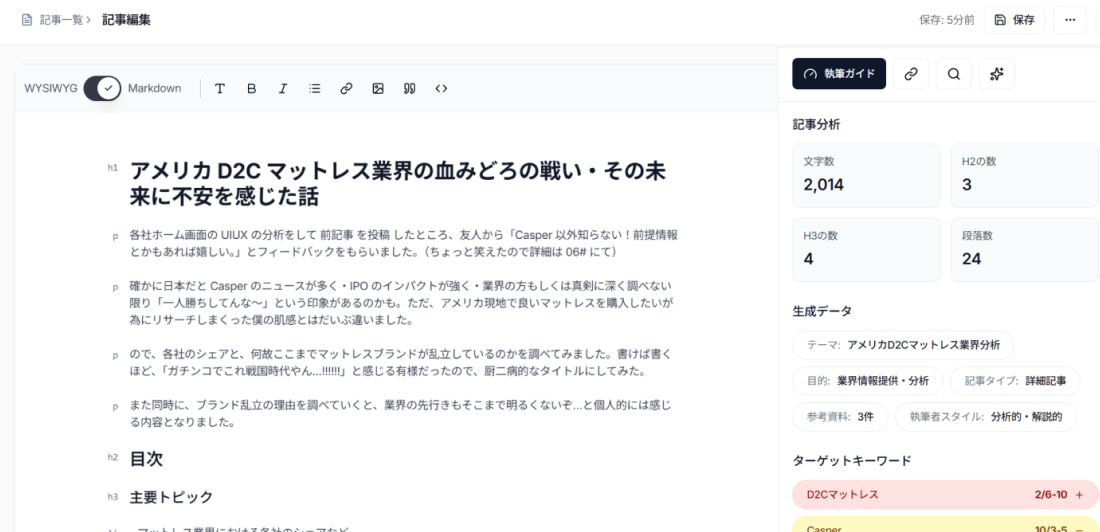Select the 目的 chip 業界情報提供・分析

tap(867, 380)
